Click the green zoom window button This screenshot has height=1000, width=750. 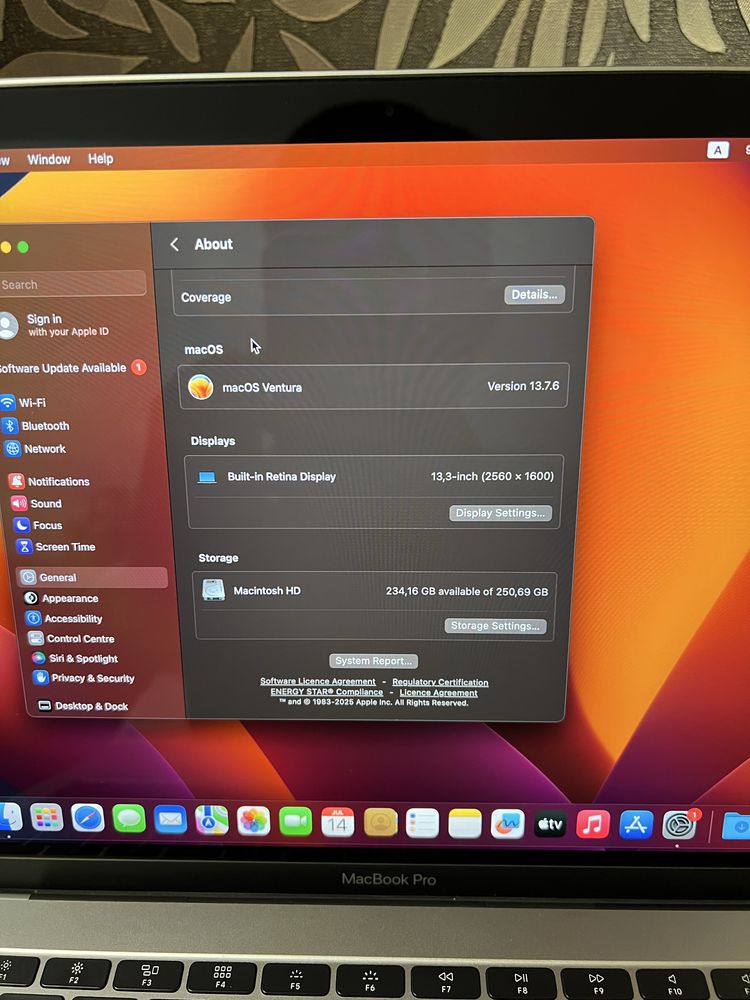(x=23, y=247)
